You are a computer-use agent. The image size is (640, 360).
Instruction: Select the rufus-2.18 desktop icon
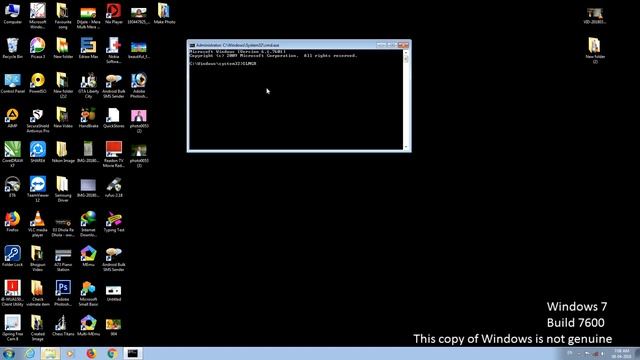[x=113, y=187]
